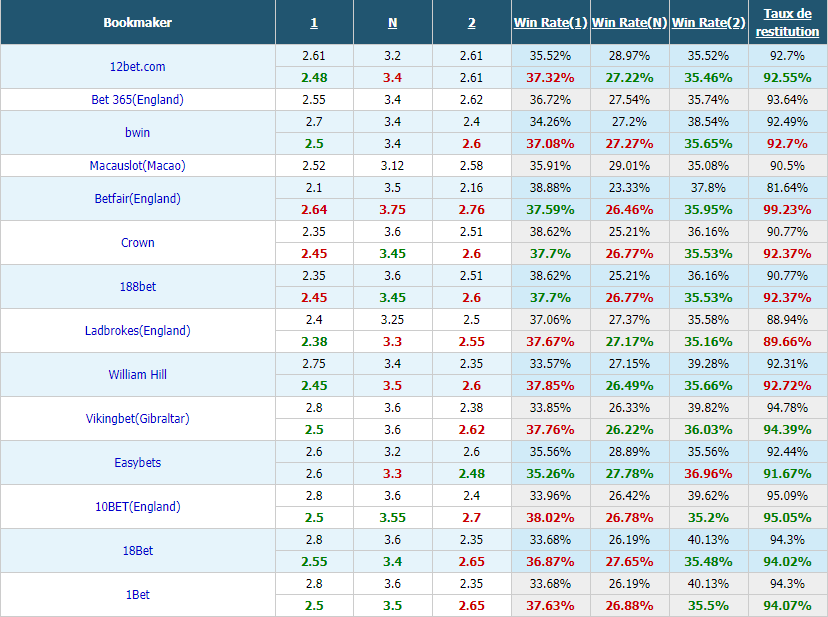Screen dimensions: 828x617
Task: Click 18Bet restitution 94.02%
Action: 787,562
